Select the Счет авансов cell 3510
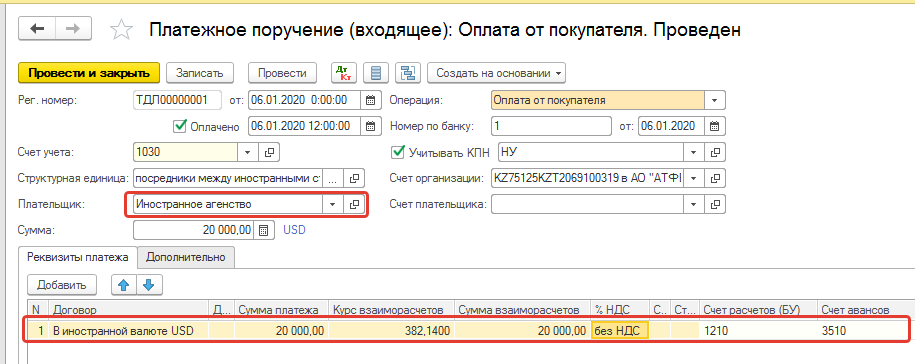This screenshot has height=364, width=915. [865, 331]
